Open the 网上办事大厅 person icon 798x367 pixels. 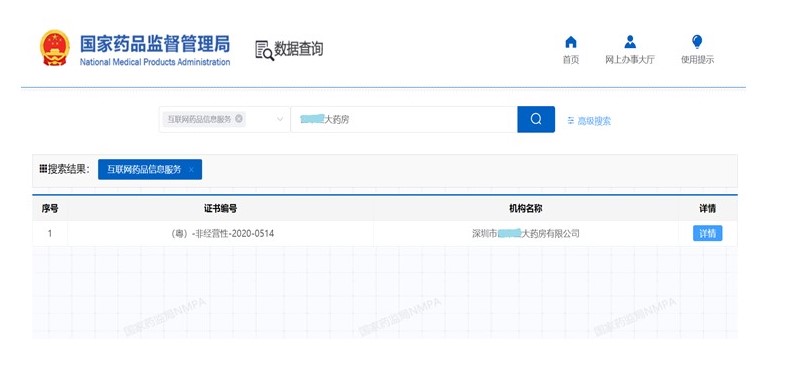point(630,42)
